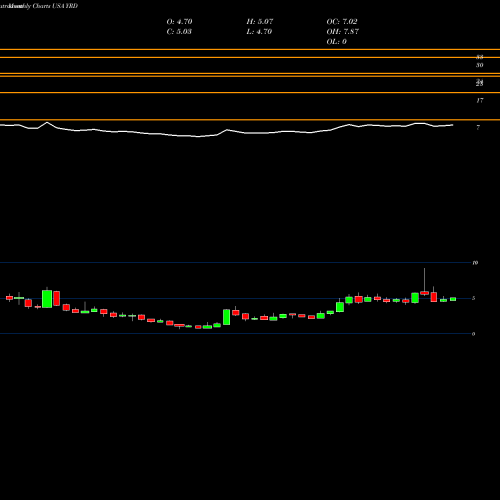Image resolution: width=500 pixels, height=500 pixels.
Task: Click the close value C: 5.03
Action: 179,32
